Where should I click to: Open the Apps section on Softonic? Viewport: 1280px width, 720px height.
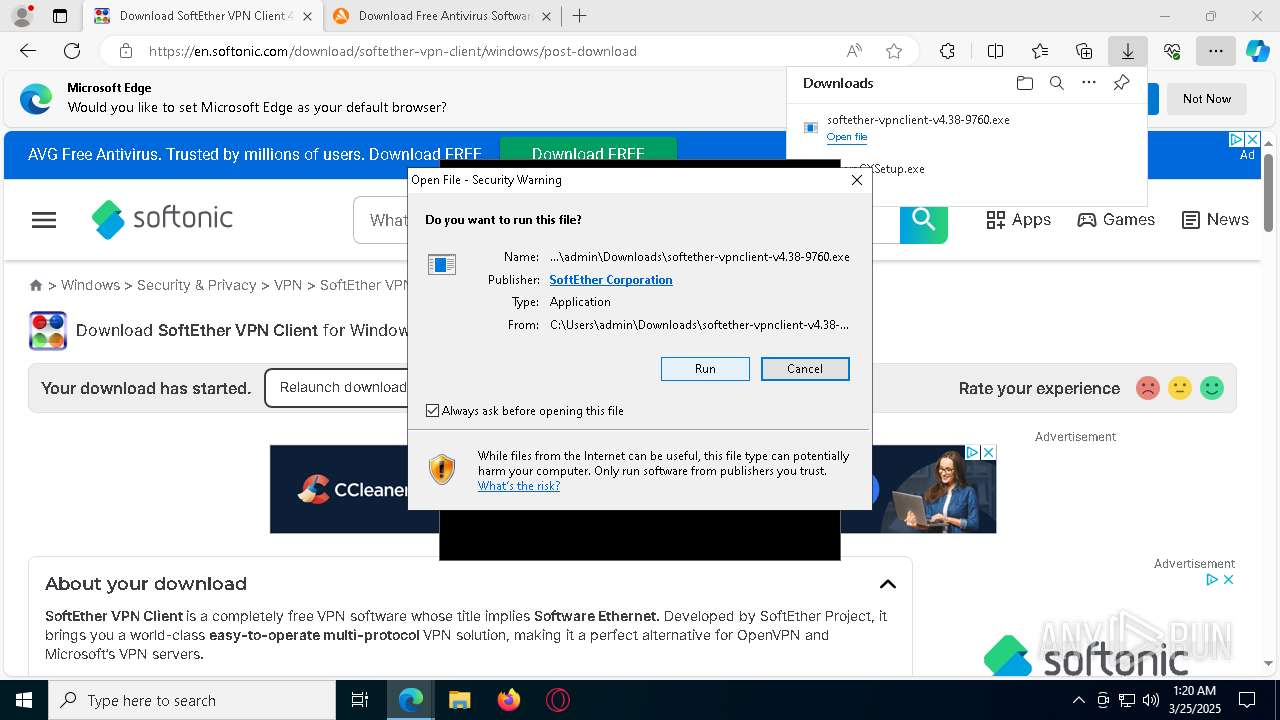[1019, 220]
